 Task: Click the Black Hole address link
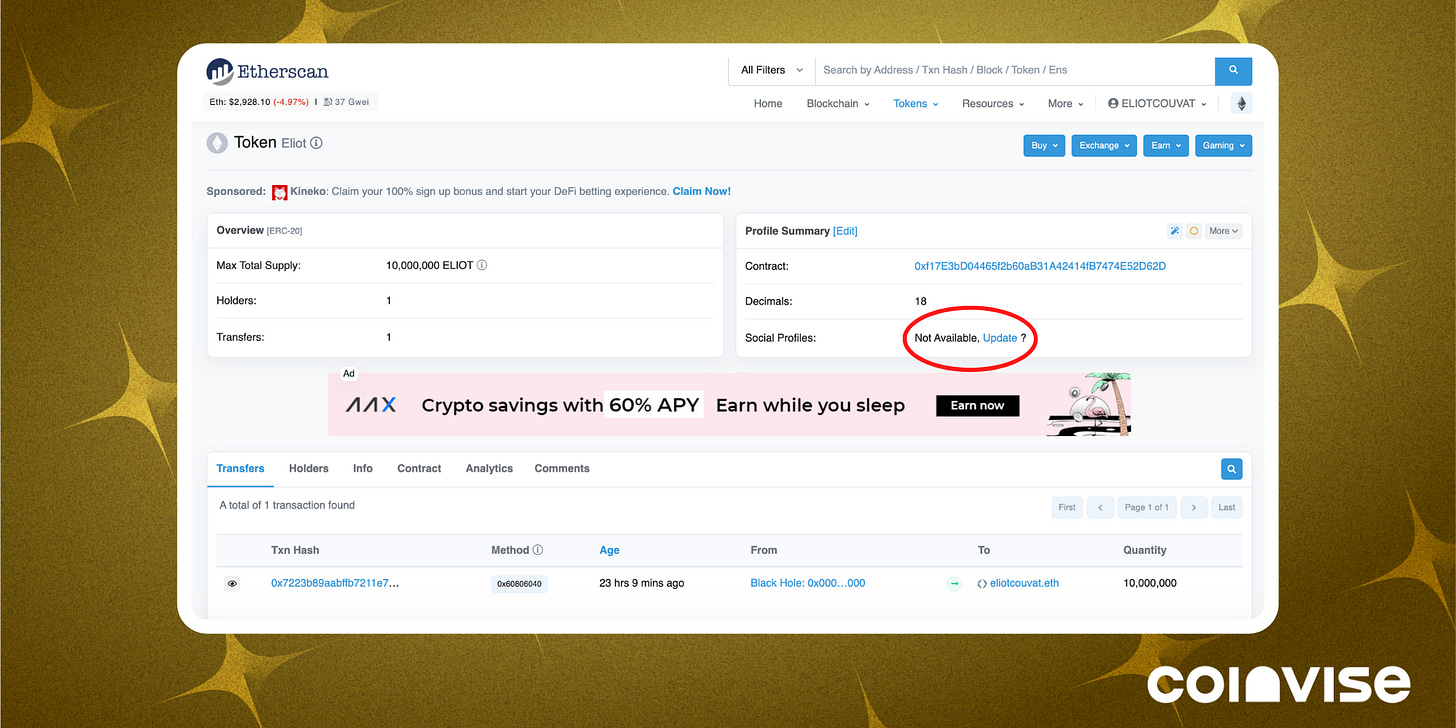[x=808, y=583]
